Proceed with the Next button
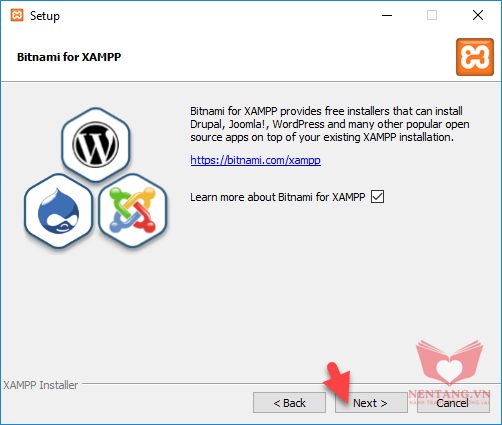 [371, 403]
